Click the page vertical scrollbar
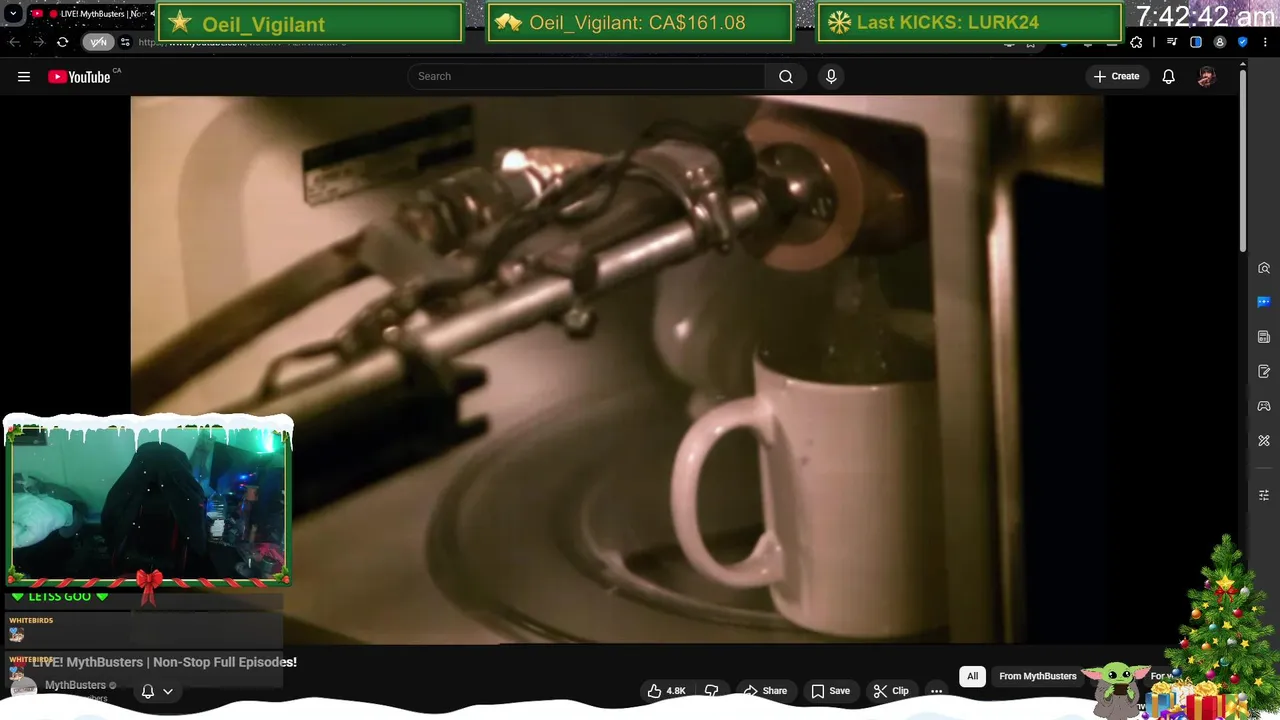1280x720 pixels. coord(1243,160)
